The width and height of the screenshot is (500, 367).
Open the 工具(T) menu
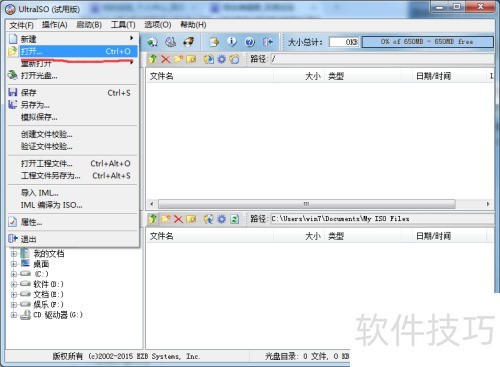click(123, 25)
